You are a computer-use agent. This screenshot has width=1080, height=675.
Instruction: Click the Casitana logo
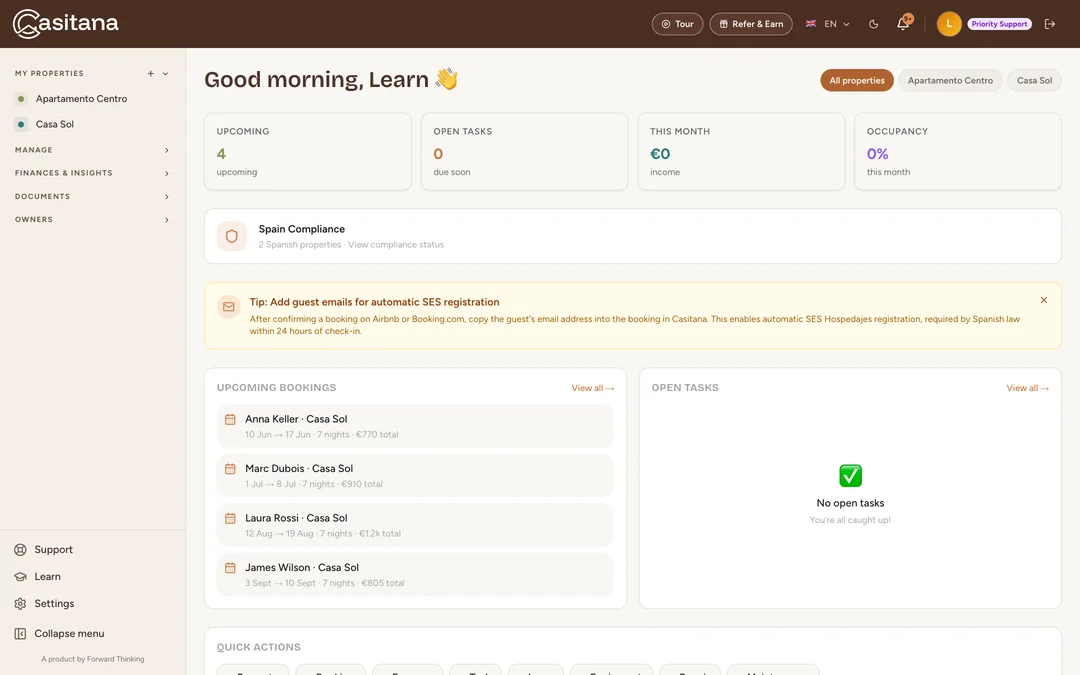point(65,23)
